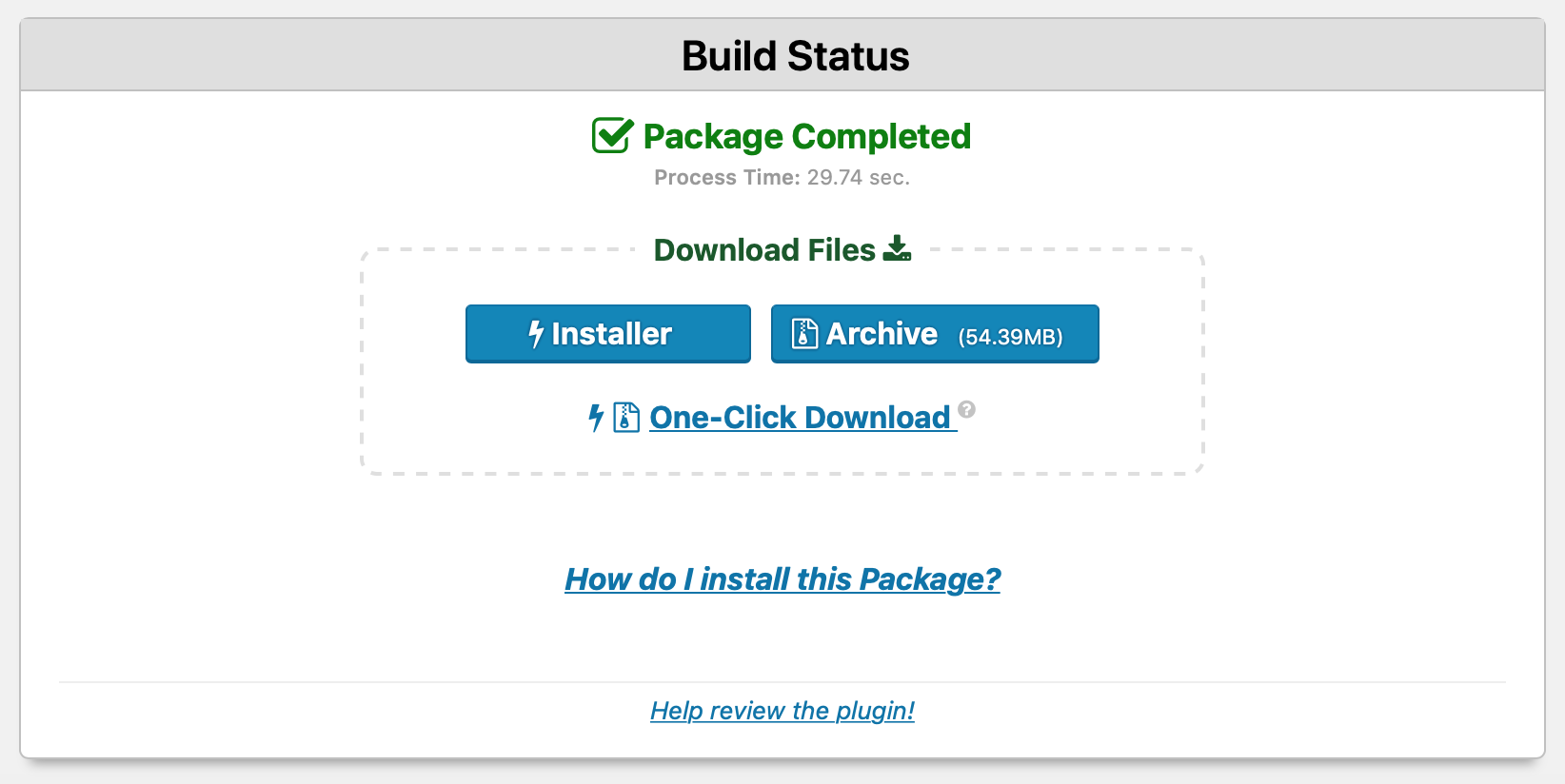This screenshot has height=784, width=1565.
Task: Click the word 'Archive' on the blue button
Action: [x=882, y=334]
